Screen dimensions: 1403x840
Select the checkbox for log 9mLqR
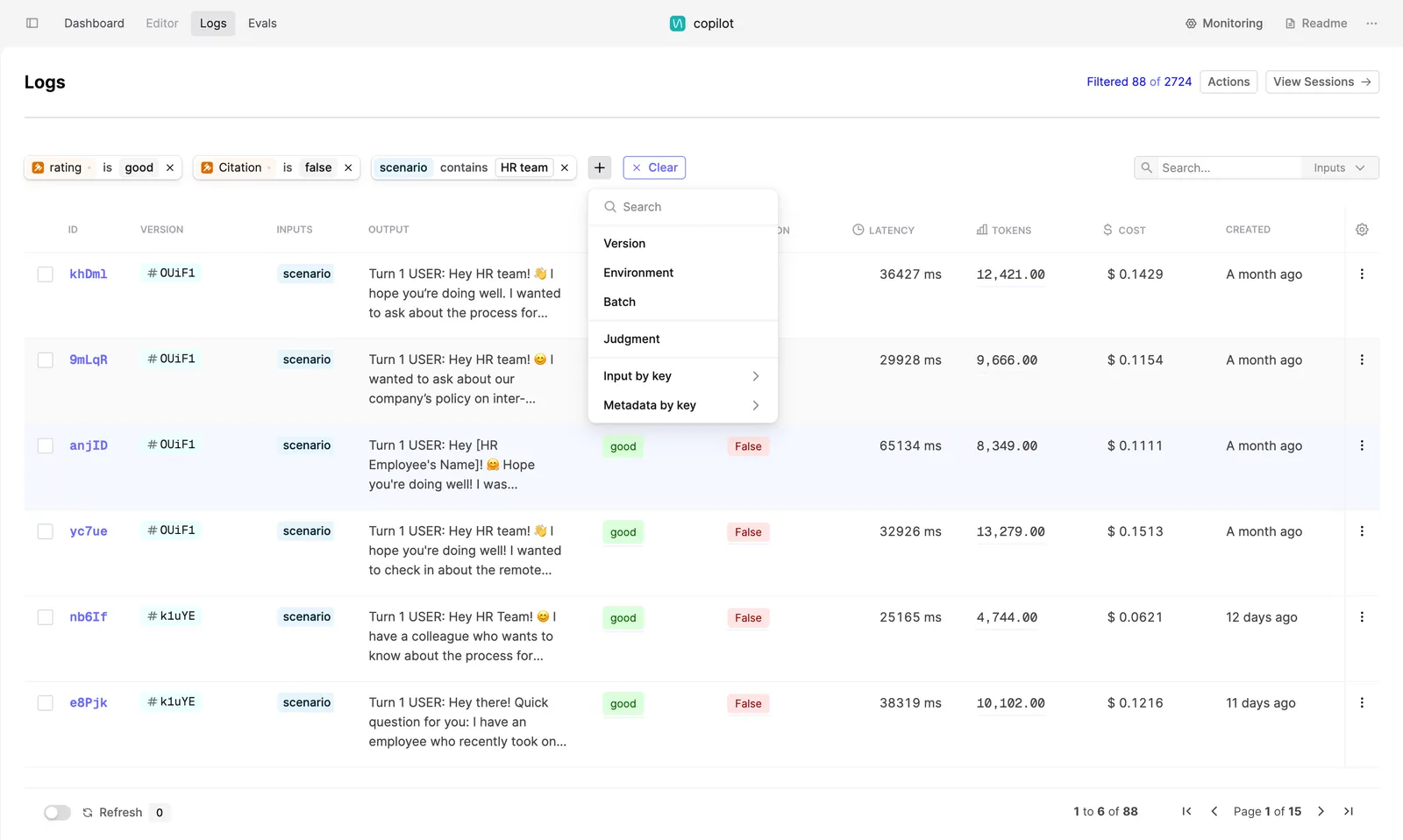[x=46, y=360]
